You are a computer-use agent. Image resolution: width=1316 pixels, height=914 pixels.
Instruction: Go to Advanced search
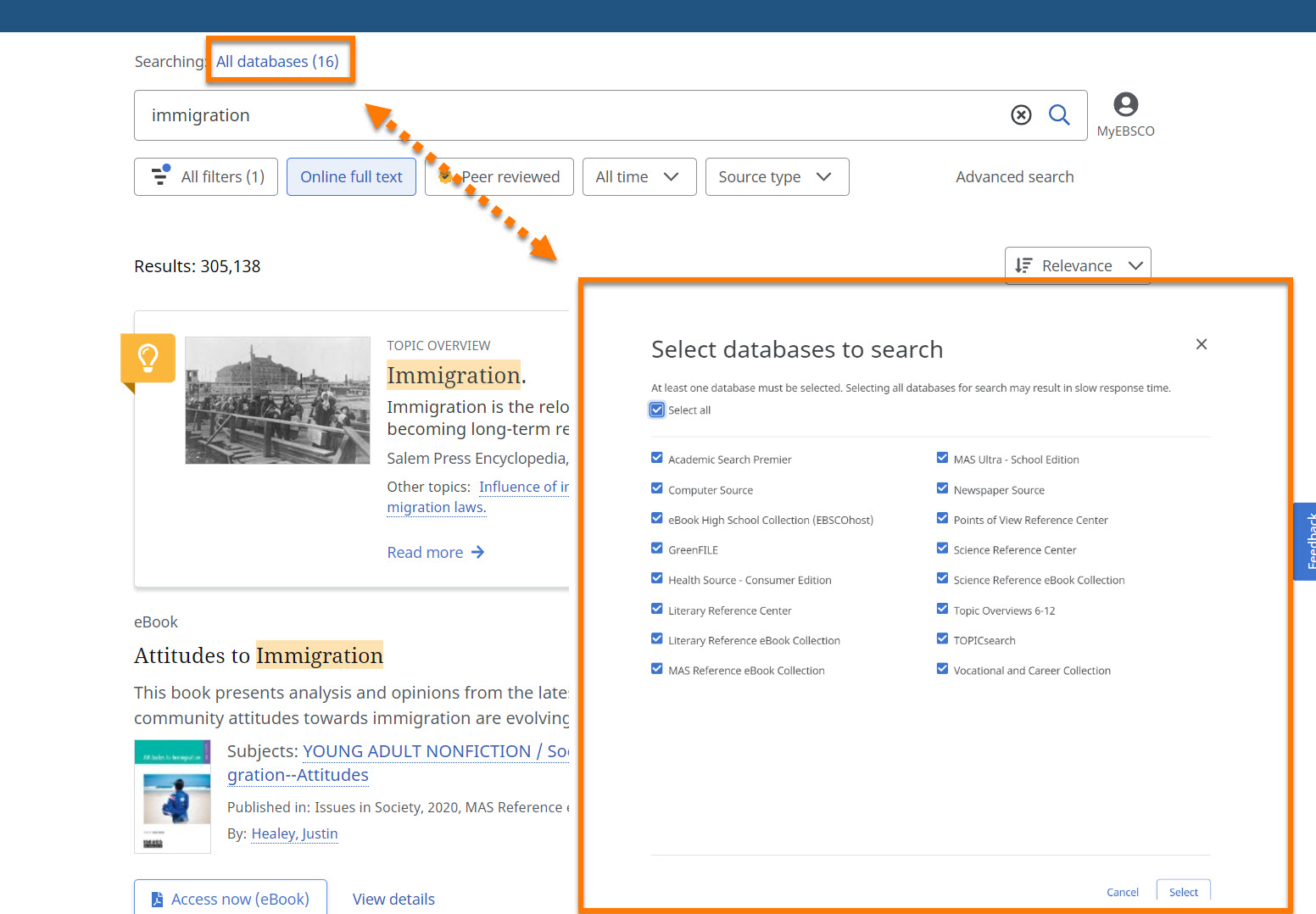point(1014,176)
